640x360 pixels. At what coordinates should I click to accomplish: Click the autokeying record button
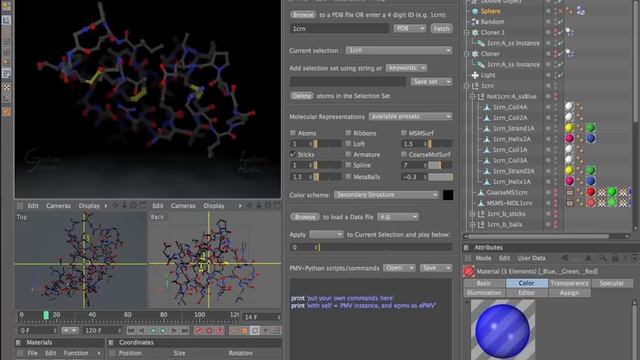click(209, 330)
